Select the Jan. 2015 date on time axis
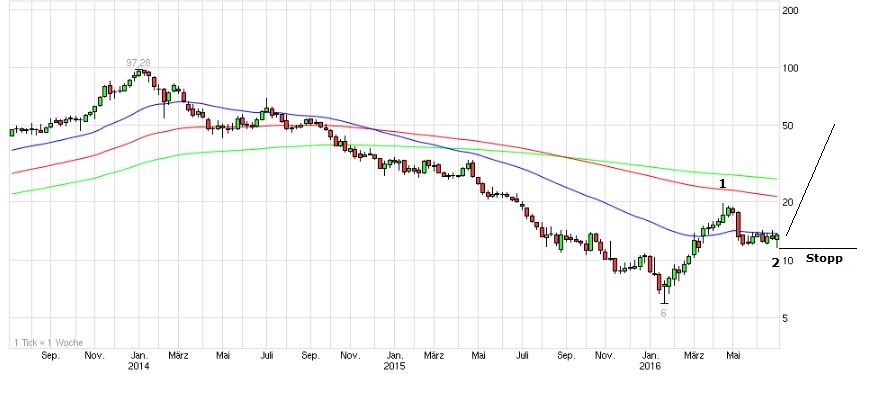The image size is (881, 402). 395,361
